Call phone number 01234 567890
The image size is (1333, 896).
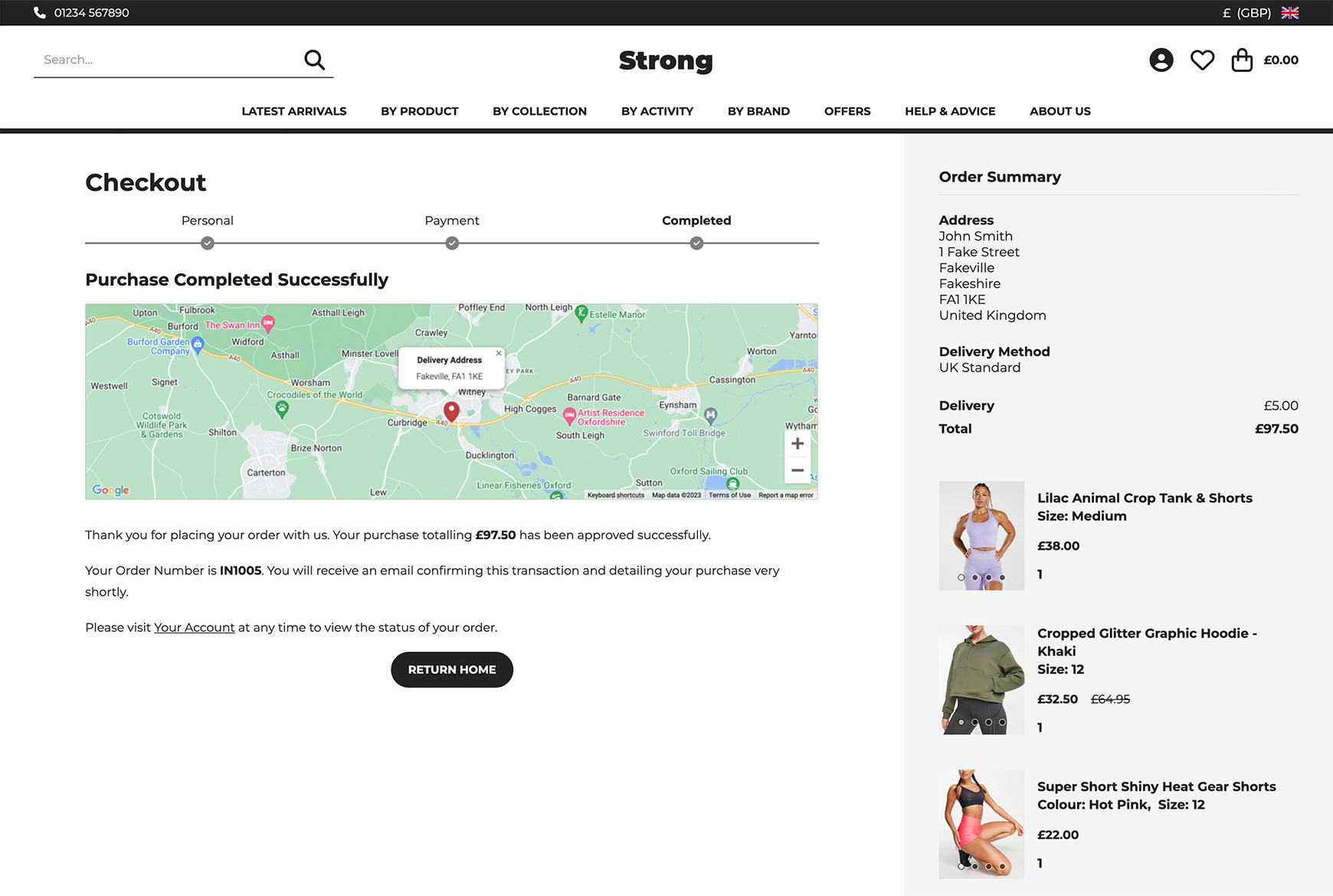click(92, 12)
